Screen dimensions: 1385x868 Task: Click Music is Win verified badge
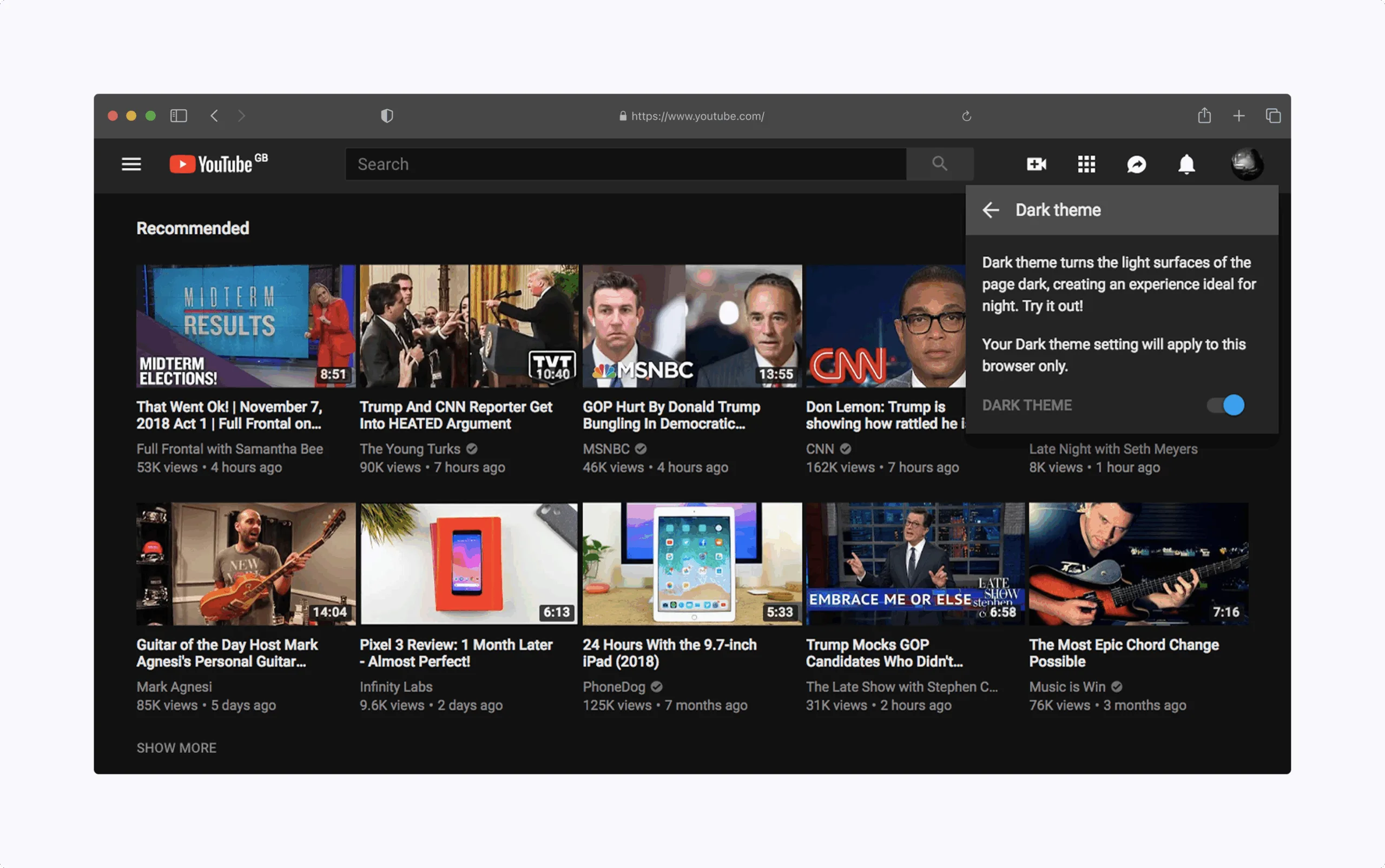(1116, 687)
